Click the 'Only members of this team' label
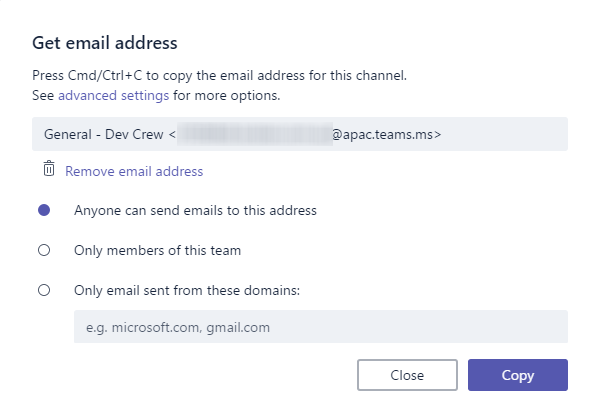Viewport: 599px width, 420px height. 157,250
